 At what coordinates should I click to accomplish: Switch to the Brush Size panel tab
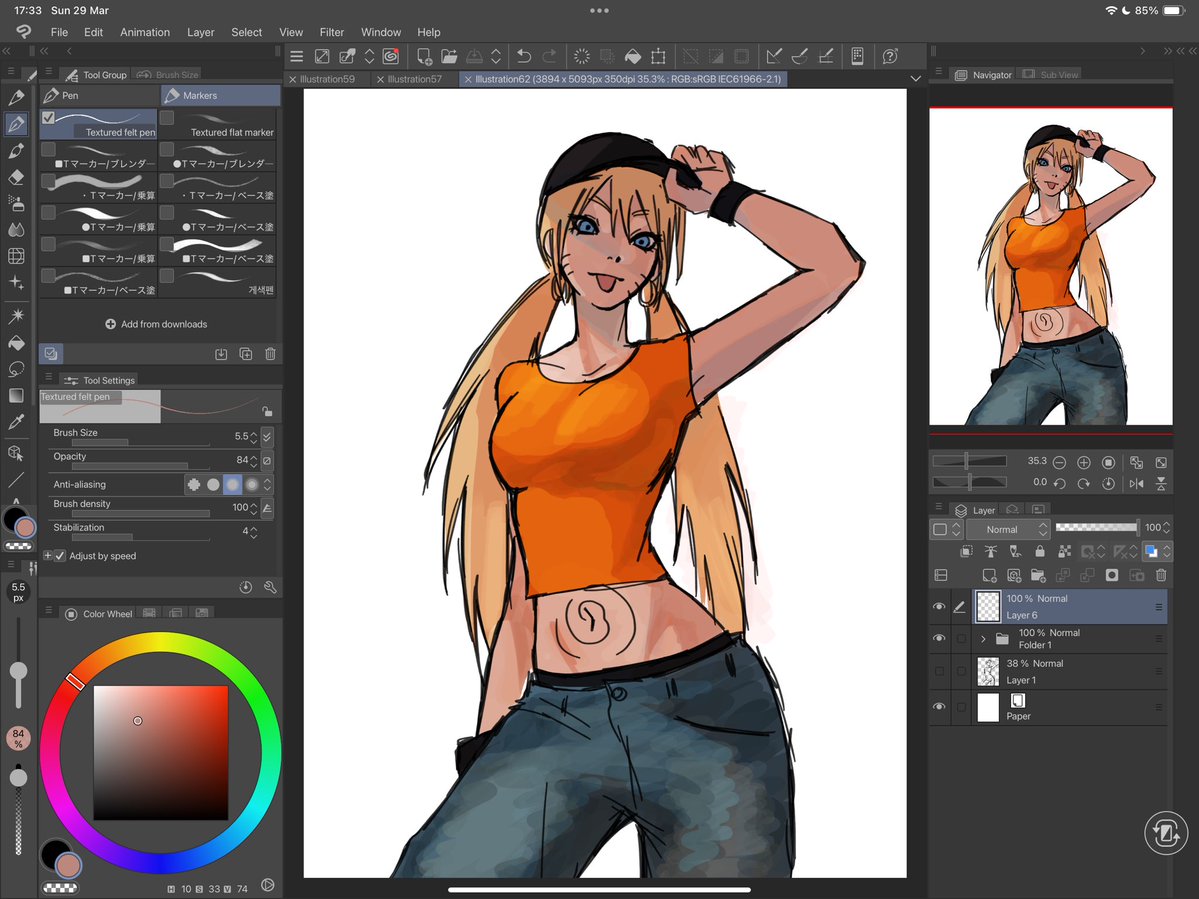168,74
